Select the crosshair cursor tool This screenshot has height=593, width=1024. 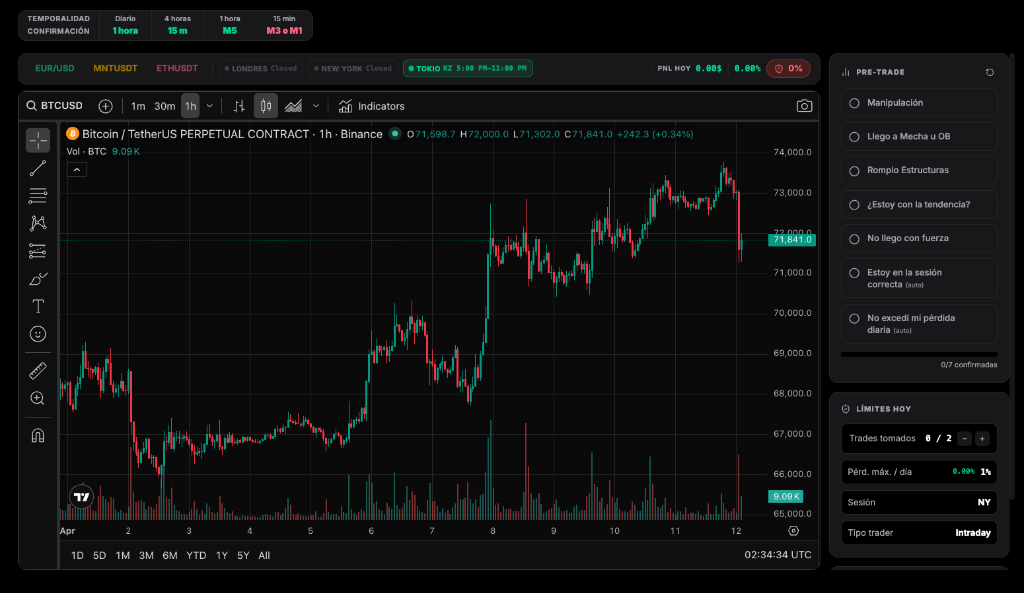(38, 140)
